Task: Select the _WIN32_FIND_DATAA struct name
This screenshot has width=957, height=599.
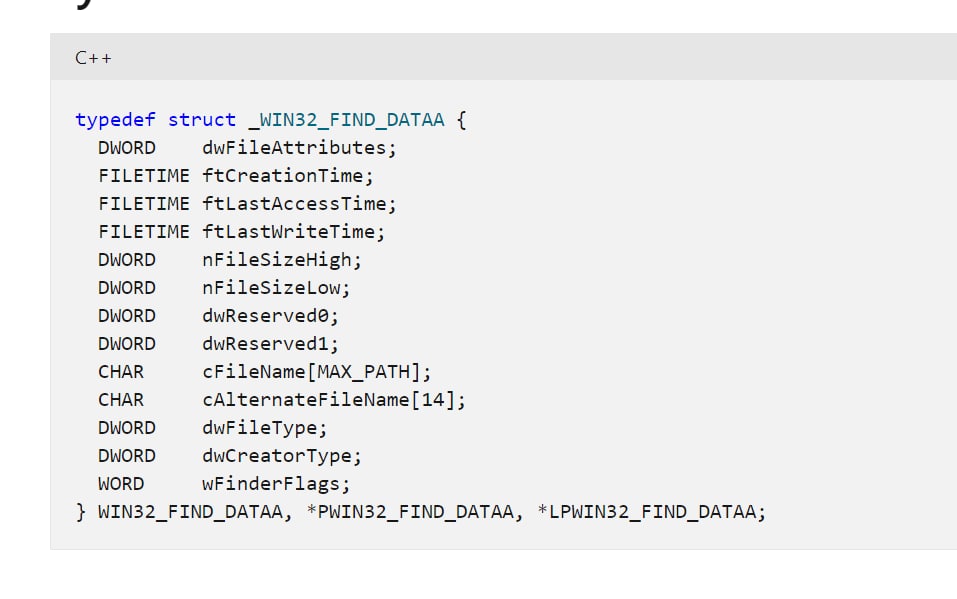Action: click(x=346, y=120)
